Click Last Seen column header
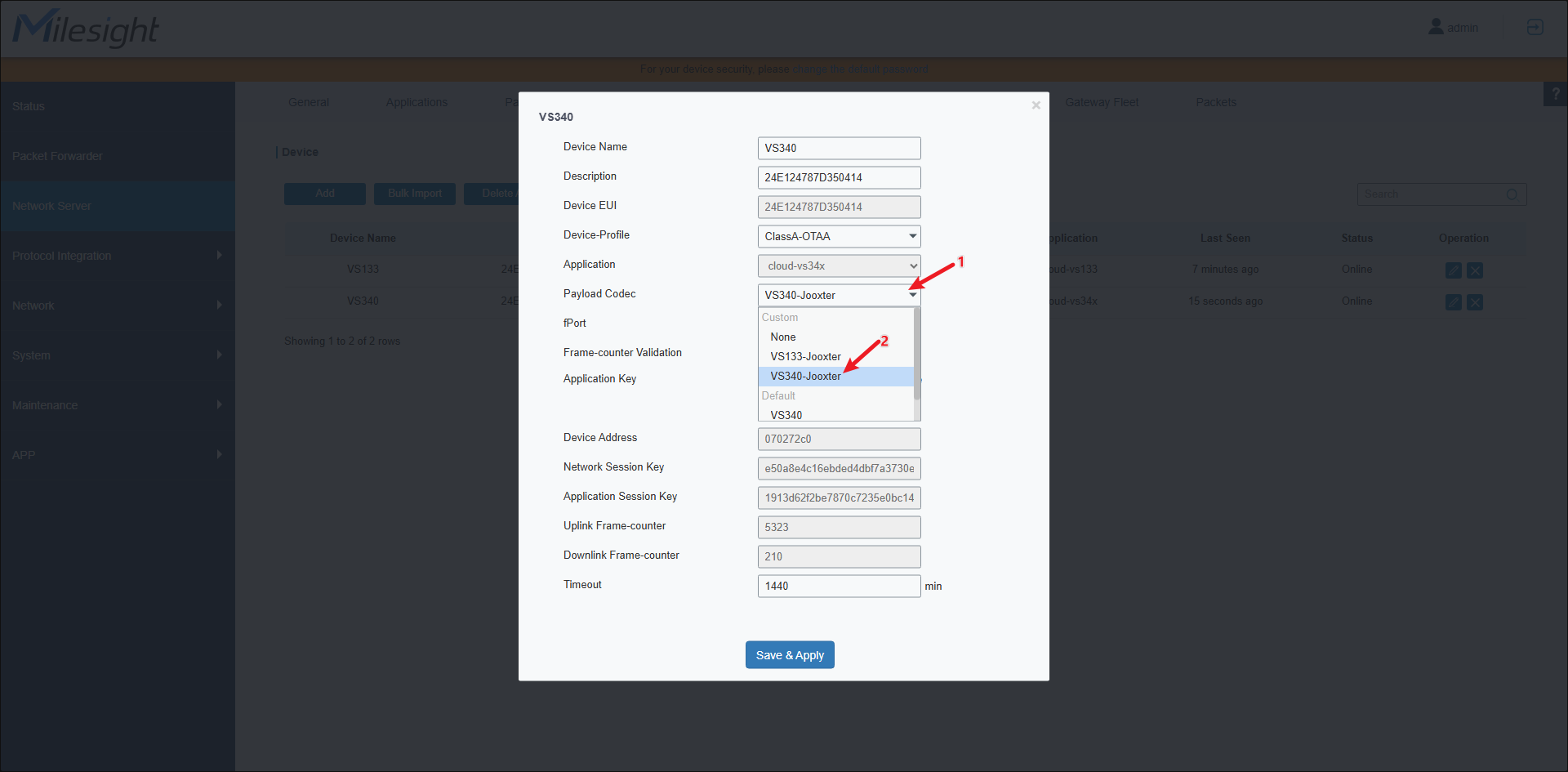 pyautogui.click(x=1225, y=239)
